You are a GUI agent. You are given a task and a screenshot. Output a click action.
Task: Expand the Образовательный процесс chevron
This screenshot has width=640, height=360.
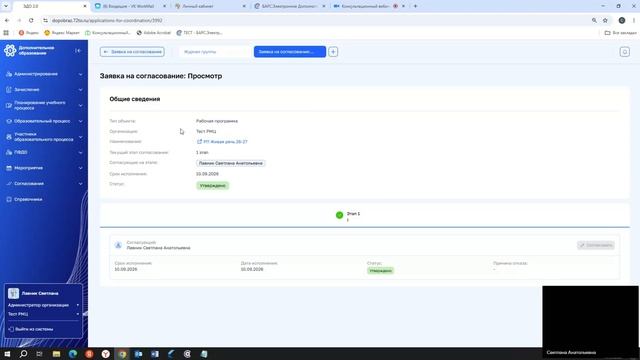pyautogui.click(x=80, y=121)
